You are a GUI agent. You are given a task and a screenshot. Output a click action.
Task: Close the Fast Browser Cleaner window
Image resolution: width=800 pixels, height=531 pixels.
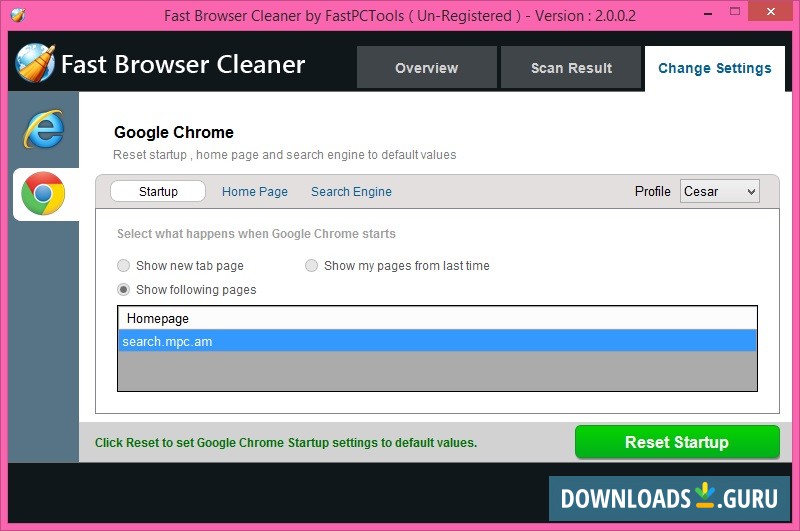pyautogui.click(x=770, y=12)
